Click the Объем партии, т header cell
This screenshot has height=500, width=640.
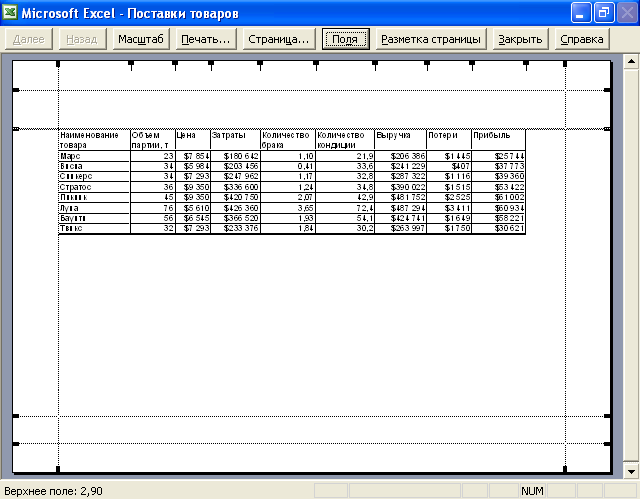[x=153, y=140]
